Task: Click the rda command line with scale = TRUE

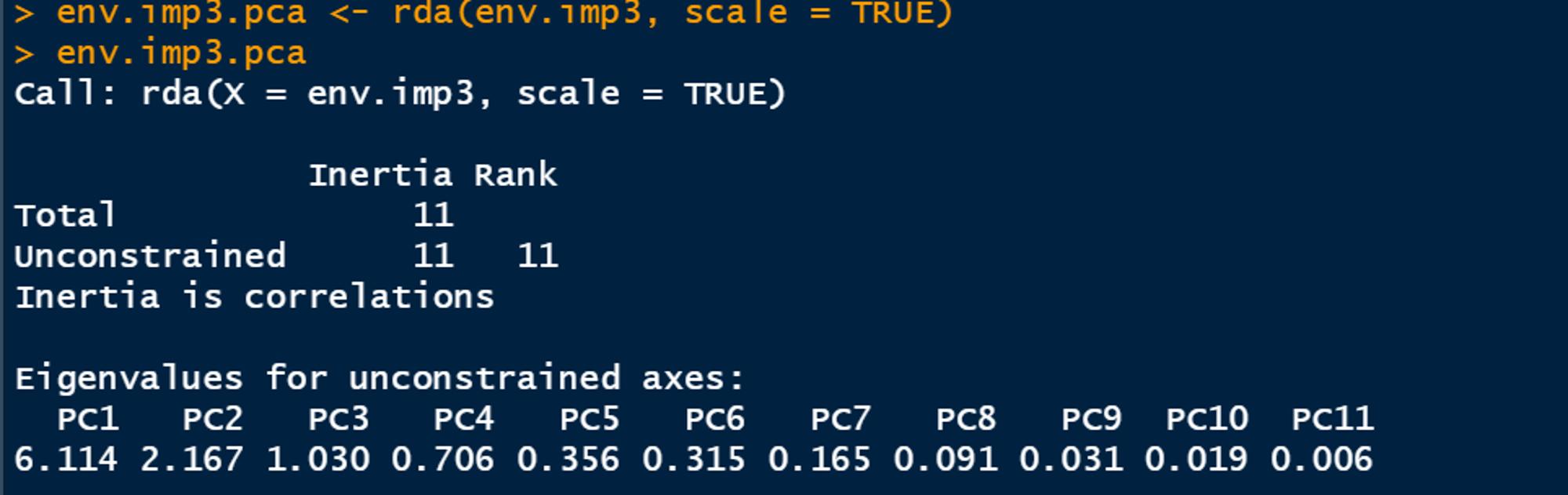Action: point(483,13)
